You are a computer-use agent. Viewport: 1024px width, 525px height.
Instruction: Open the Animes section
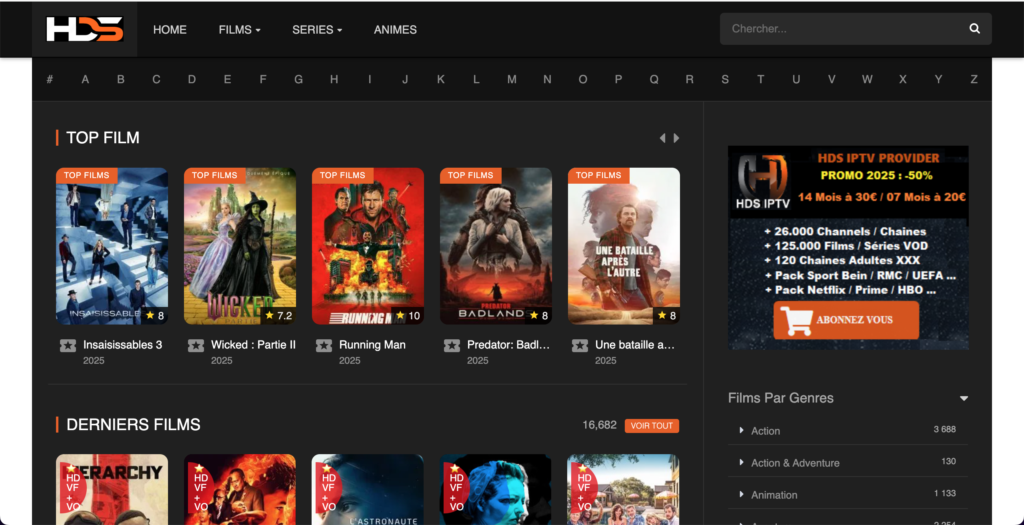pyautogui.click(x=395, y=30)
